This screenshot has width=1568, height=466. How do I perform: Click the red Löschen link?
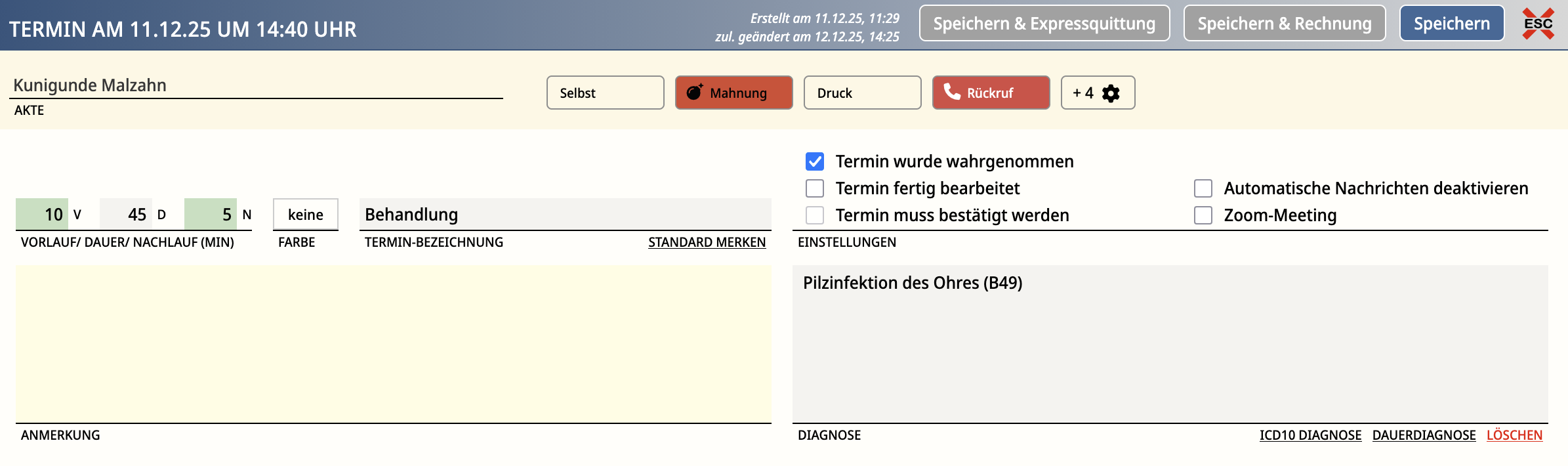pos(1514,435)
